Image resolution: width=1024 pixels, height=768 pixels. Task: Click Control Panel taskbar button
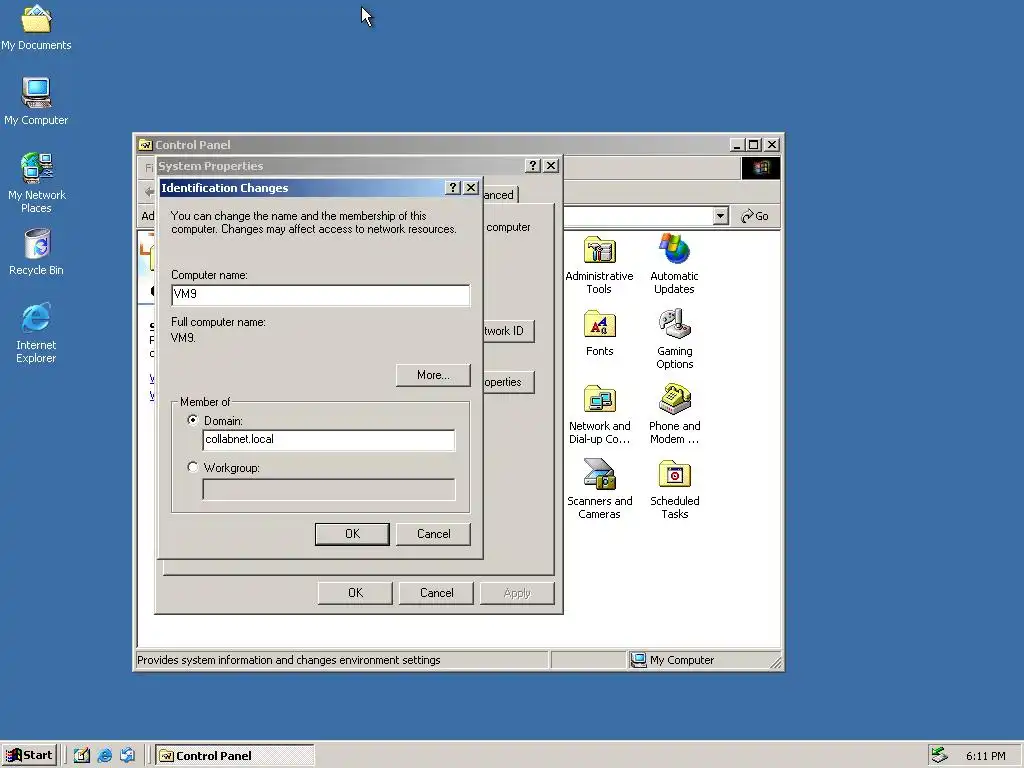click(235, 756)
